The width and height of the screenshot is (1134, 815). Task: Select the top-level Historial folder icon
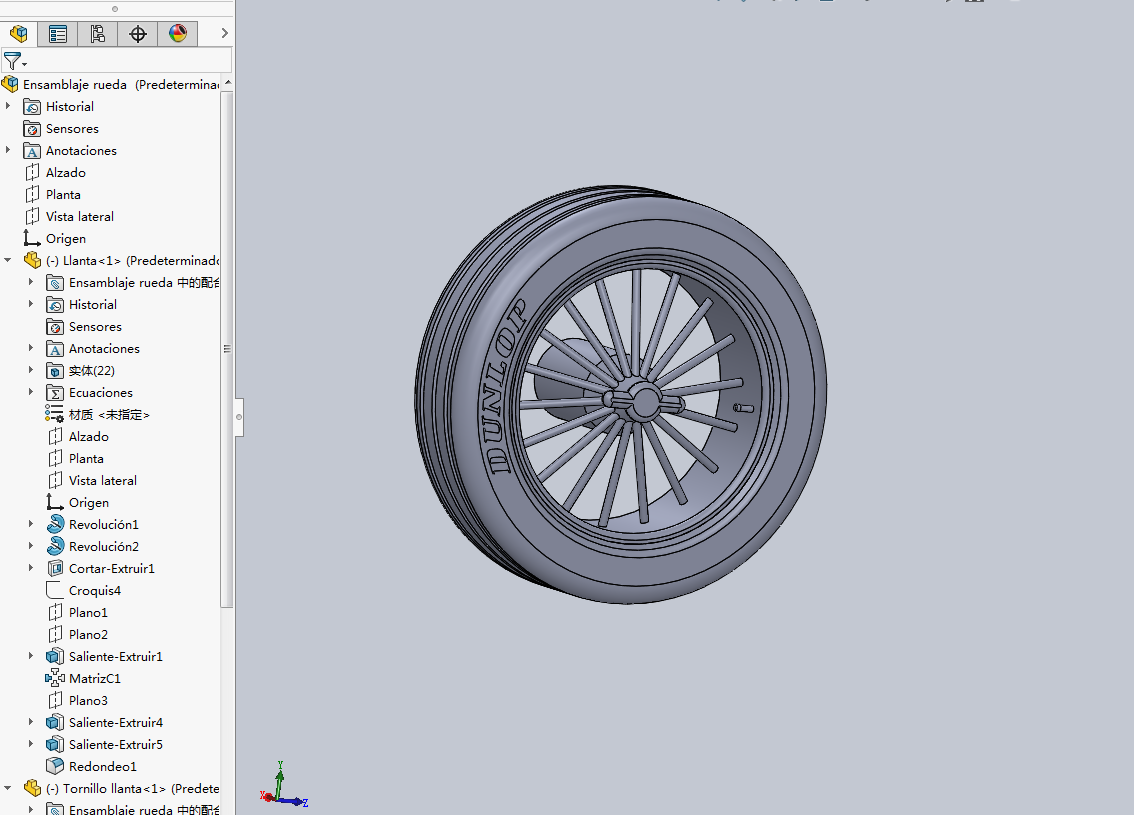(32, 107)
